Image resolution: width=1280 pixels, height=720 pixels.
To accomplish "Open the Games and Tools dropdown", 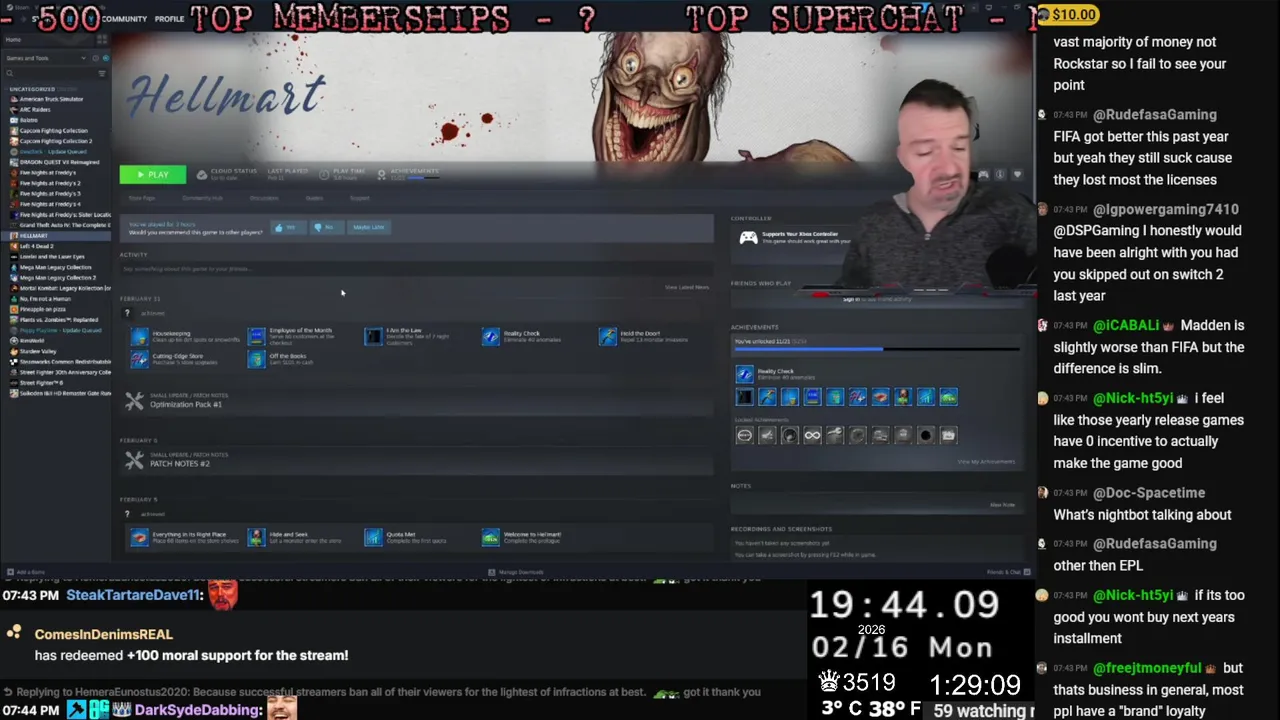I will (46, 58).
